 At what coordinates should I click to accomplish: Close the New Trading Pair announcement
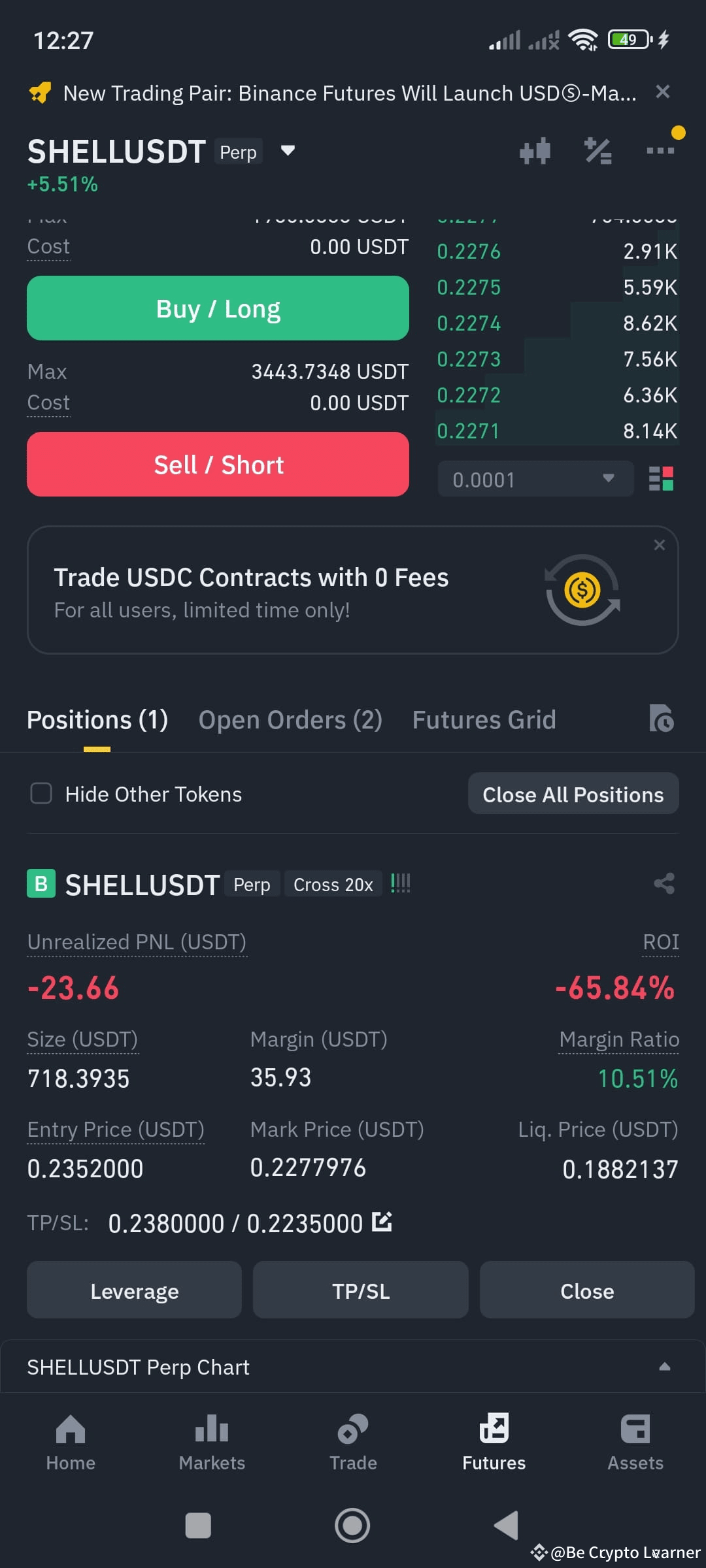pos(663,92)
